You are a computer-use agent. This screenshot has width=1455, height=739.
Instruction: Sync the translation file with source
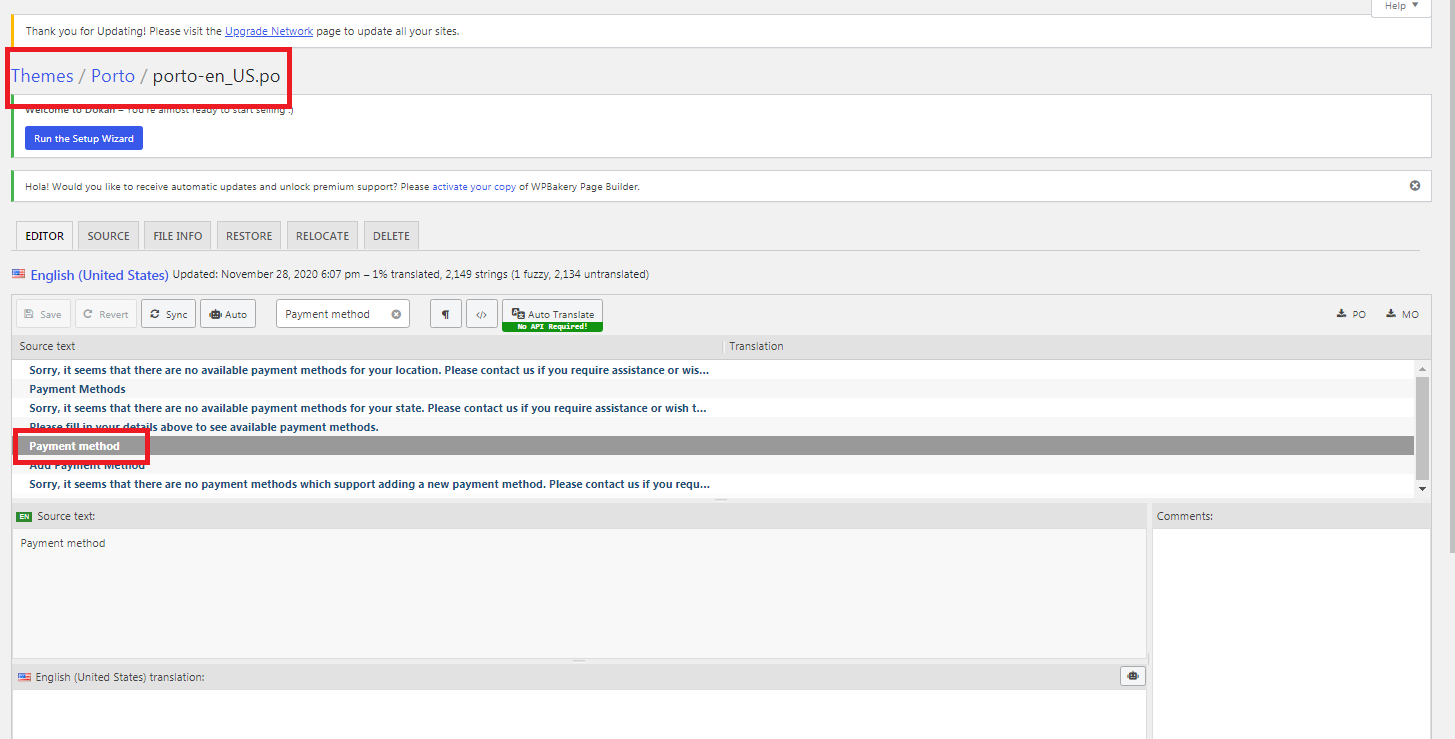[168, 314]
